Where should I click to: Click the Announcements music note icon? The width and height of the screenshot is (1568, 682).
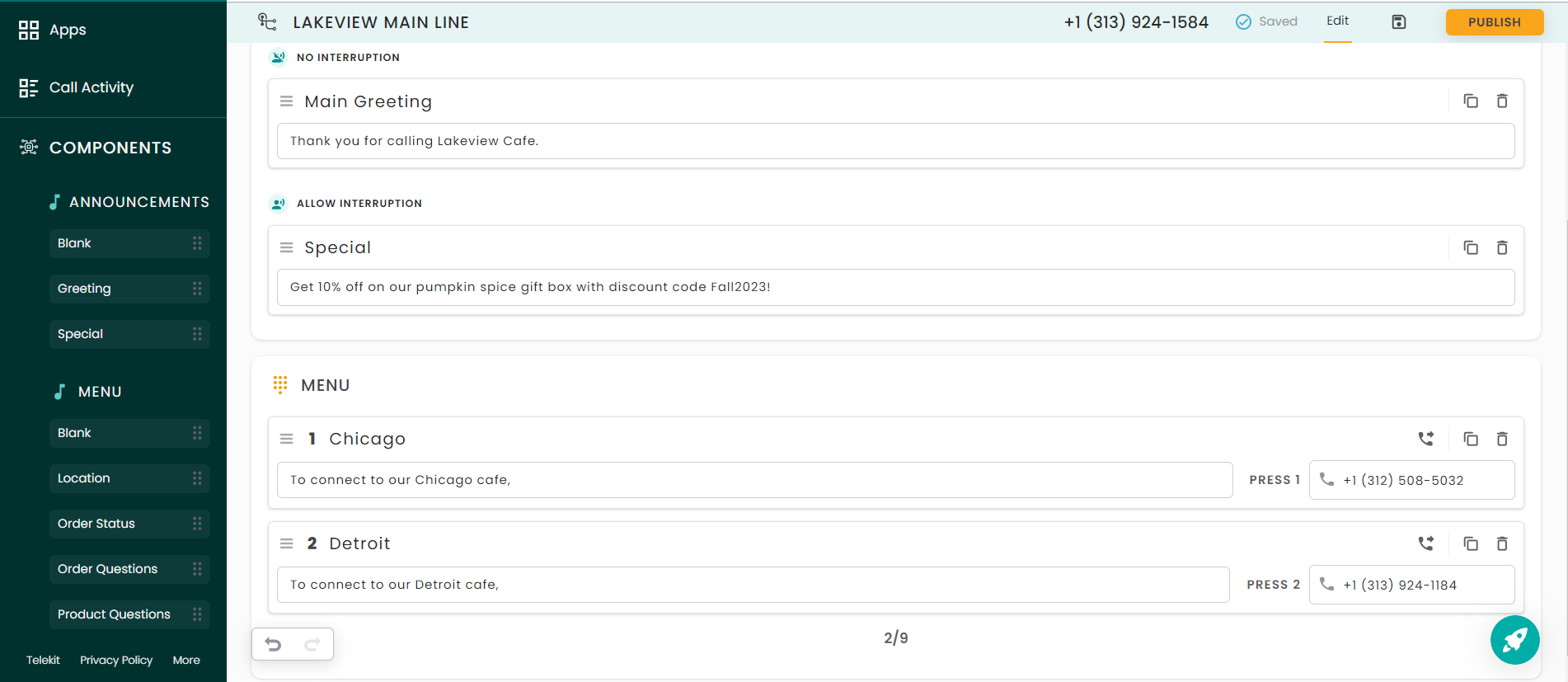[x=54, y=202]
